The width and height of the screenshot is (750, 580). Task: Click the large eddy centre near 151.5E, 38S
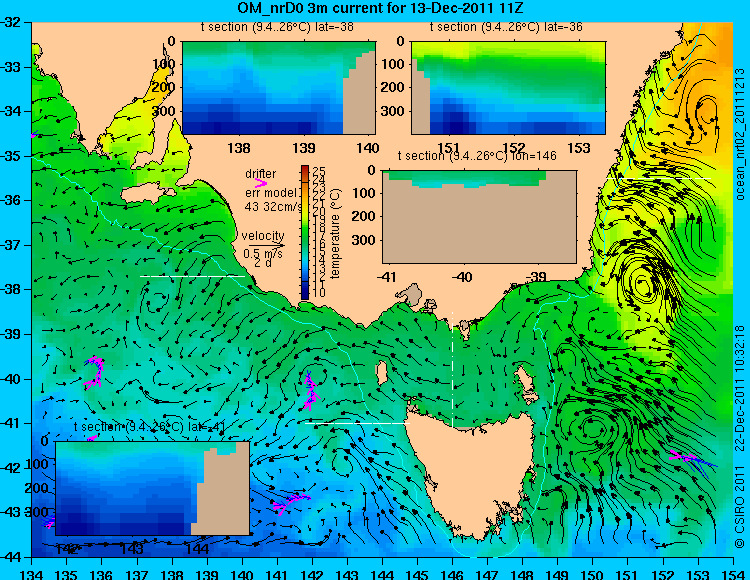[x=644, y=285]
